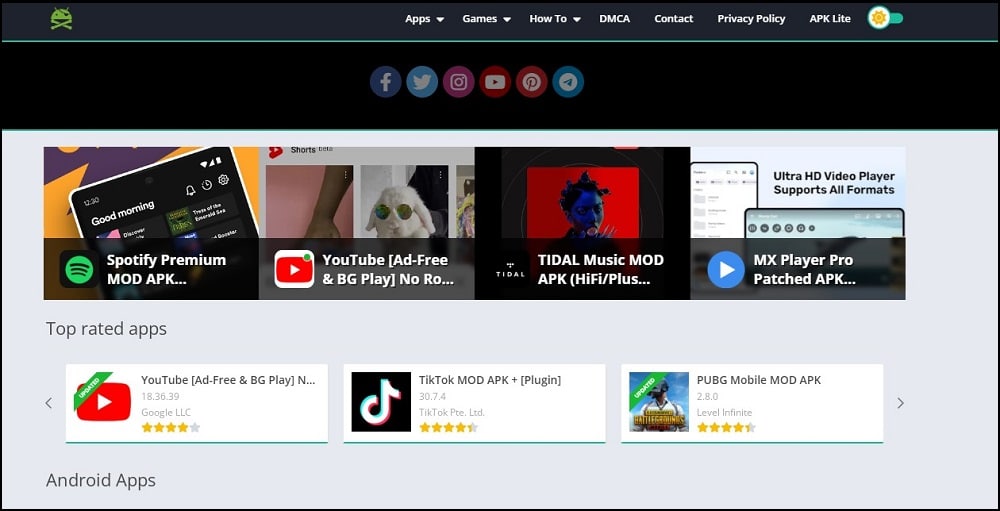Open Spotify Premium MOD APK banner title

(x=166, y=269)
